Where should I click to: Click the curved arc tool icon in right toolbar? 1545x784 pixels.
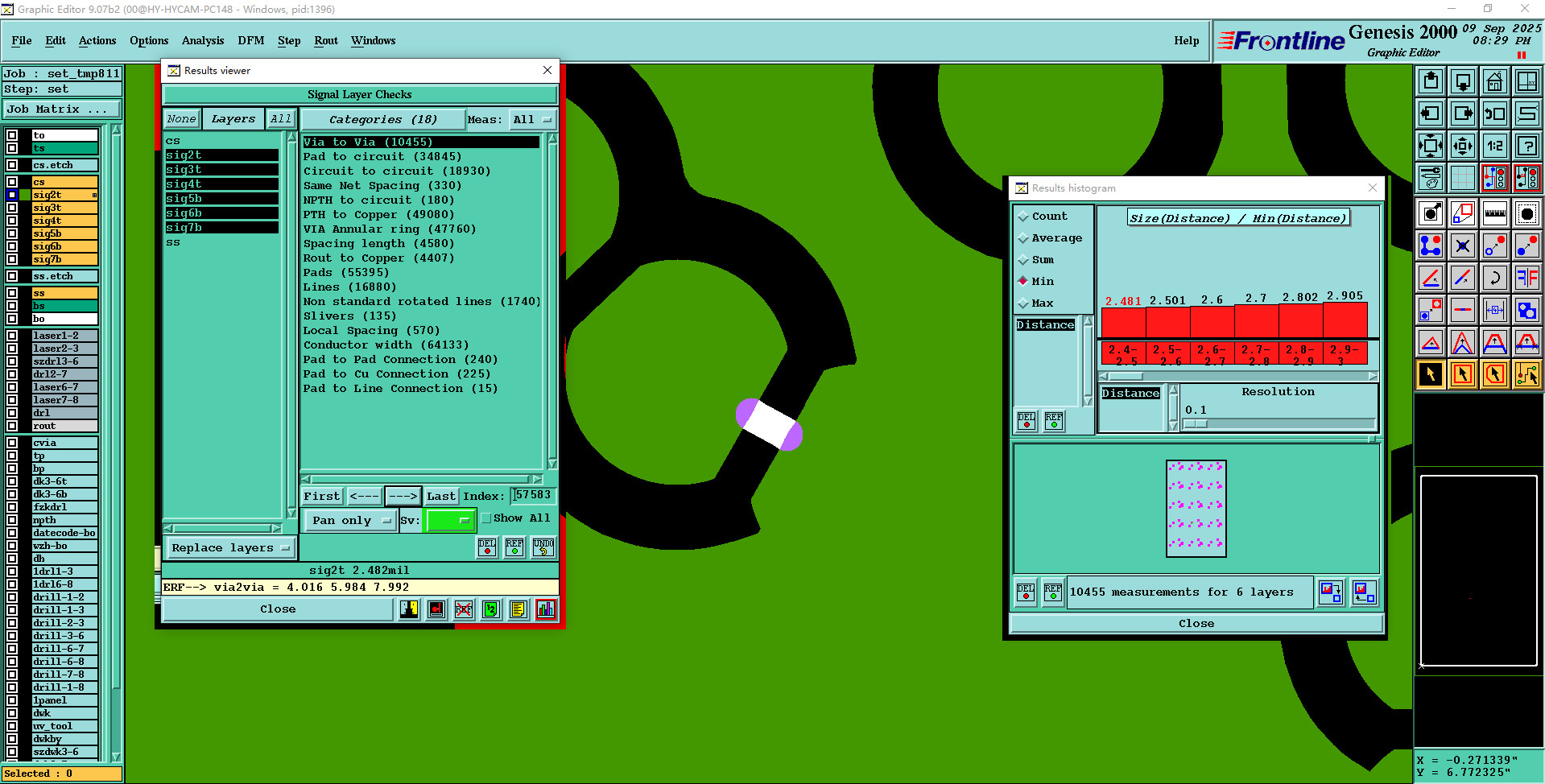point(1495,278)
